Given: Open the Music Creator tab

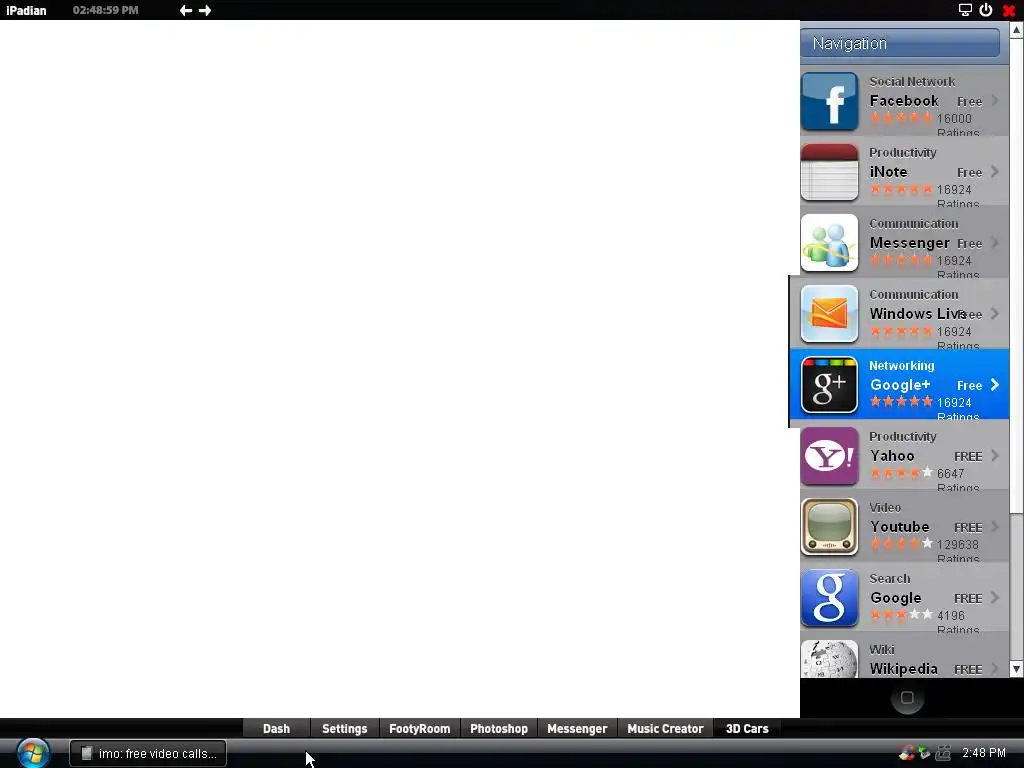Looking at the screenshot, I should pos(665,729).
